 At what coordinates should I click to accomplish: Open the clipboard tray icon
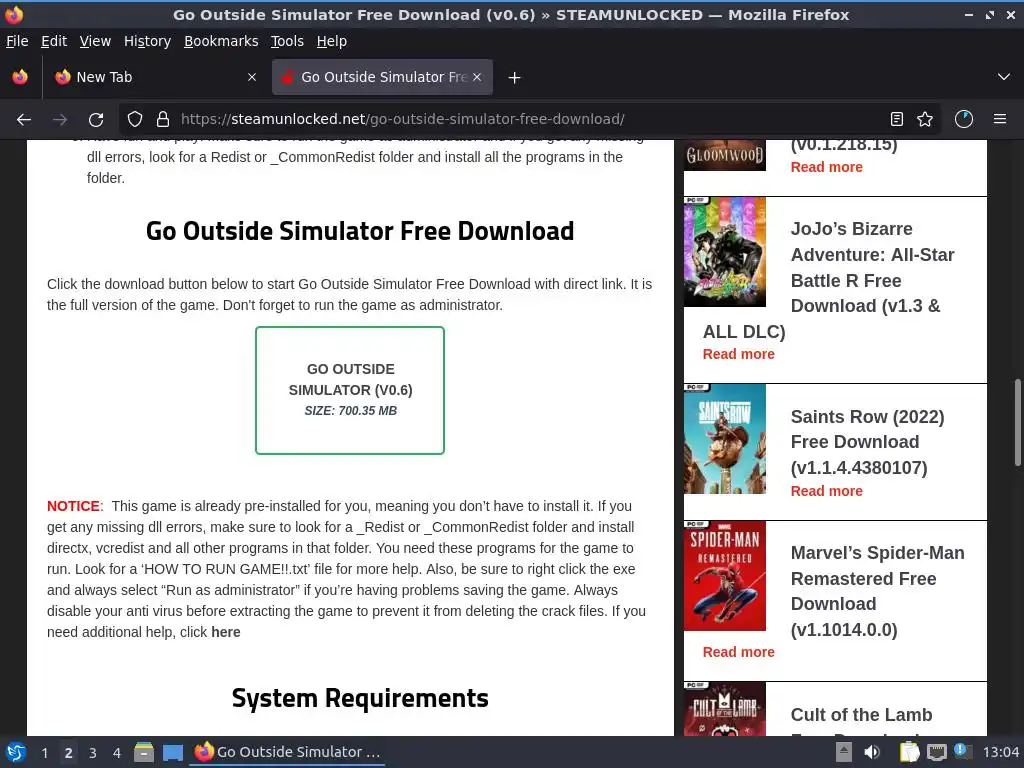click(908, 752)
